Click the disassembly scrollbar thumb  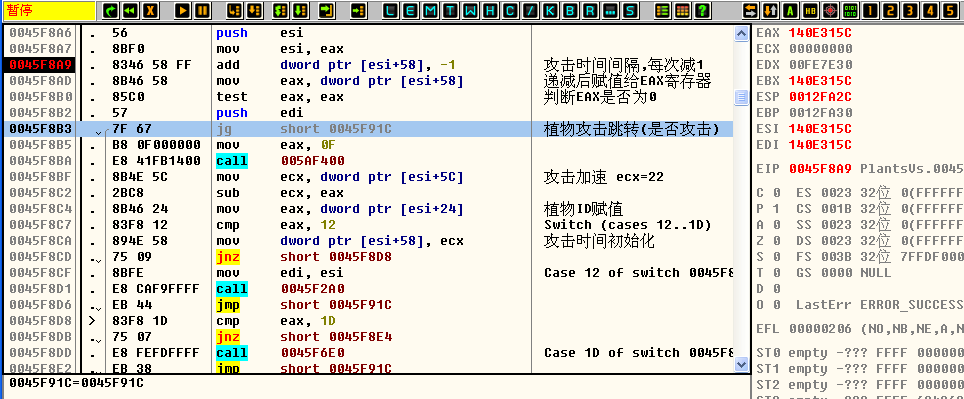[x=741, y=97]
